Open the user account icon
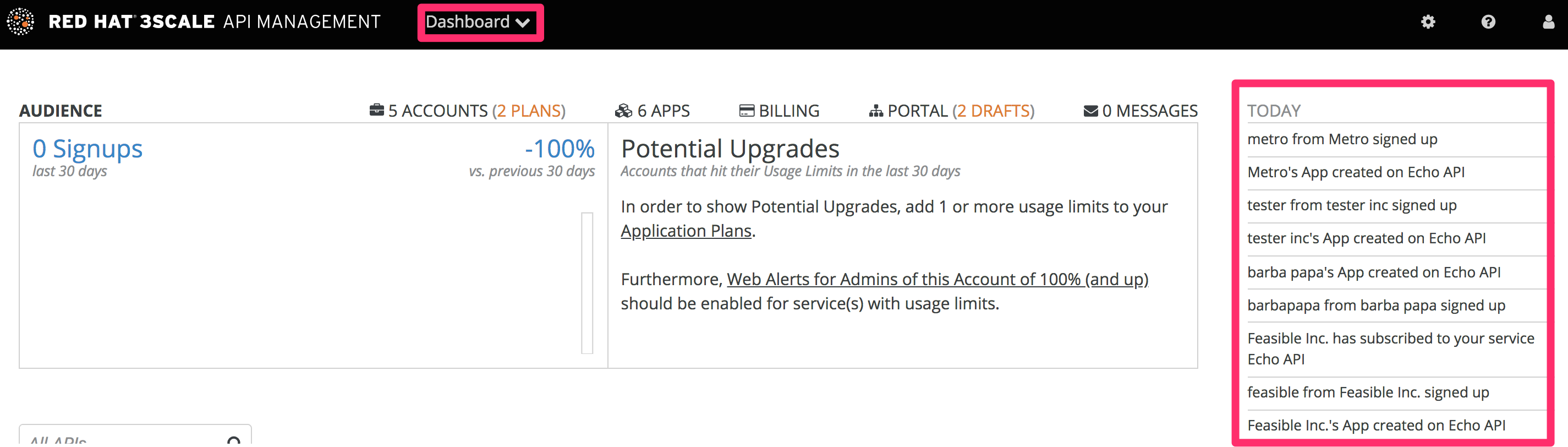 [1549, 23]
